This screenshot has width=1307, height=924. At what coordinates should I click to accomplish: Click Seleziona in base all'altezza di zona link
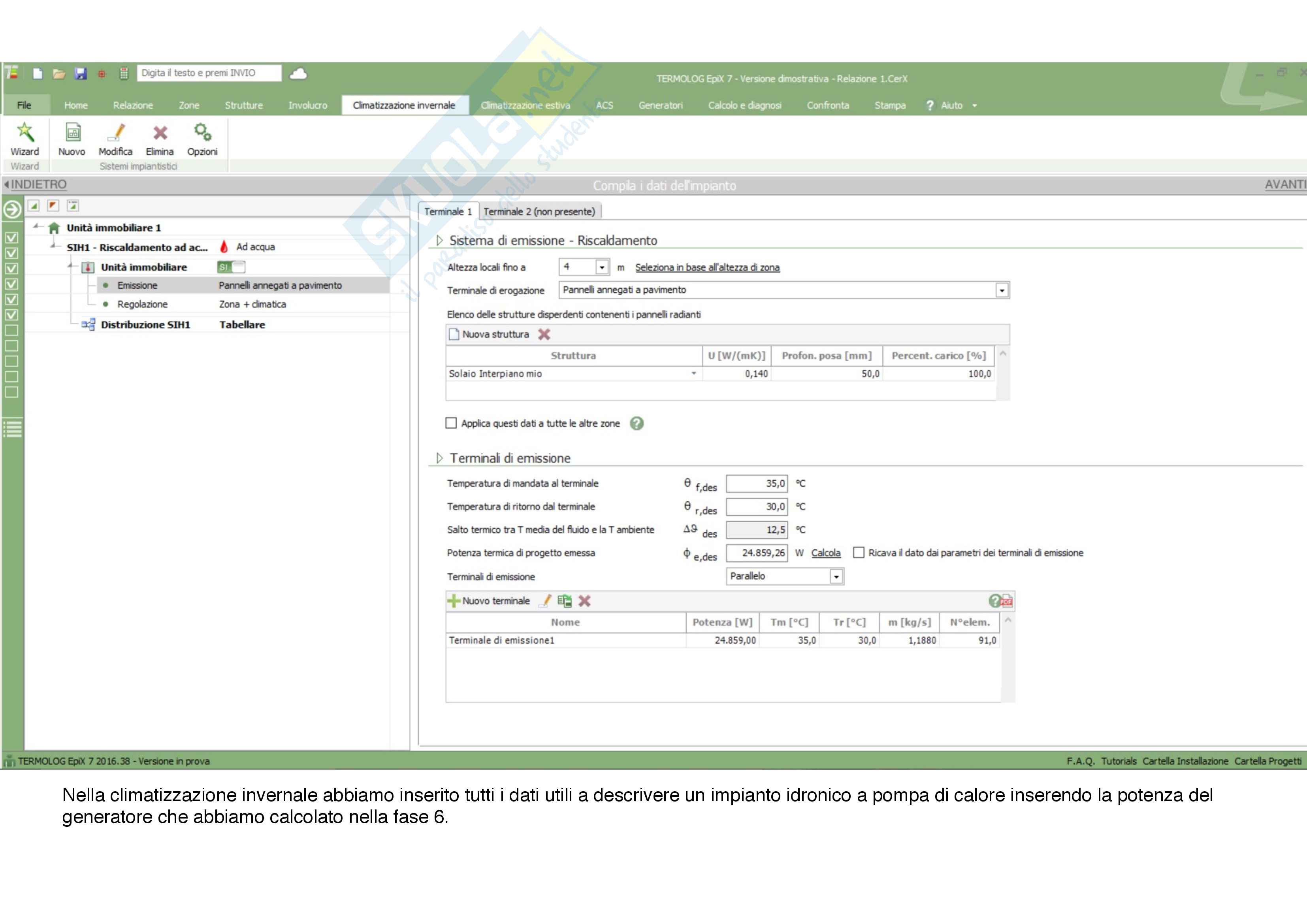tap(707, 267)
